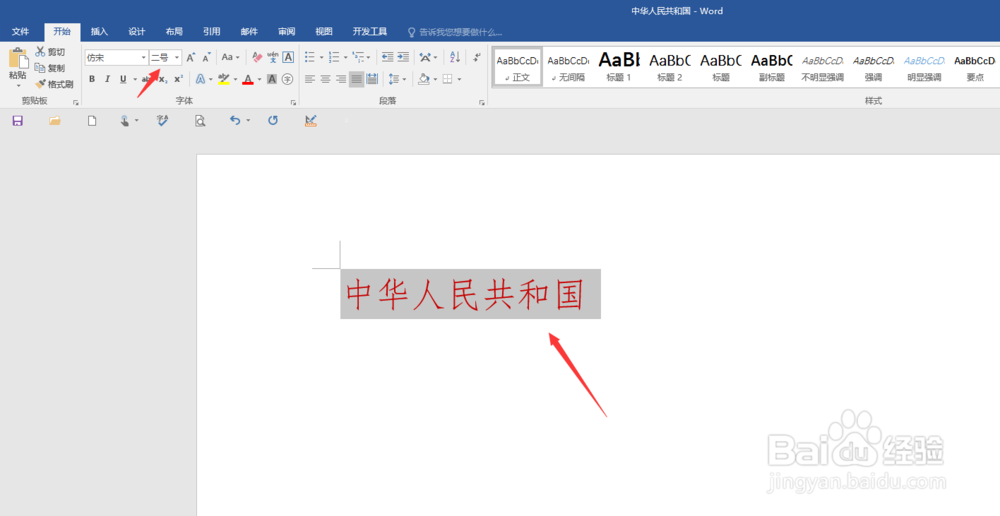
Task: Toggle bold formatting
Action: (x=92, y=79)
